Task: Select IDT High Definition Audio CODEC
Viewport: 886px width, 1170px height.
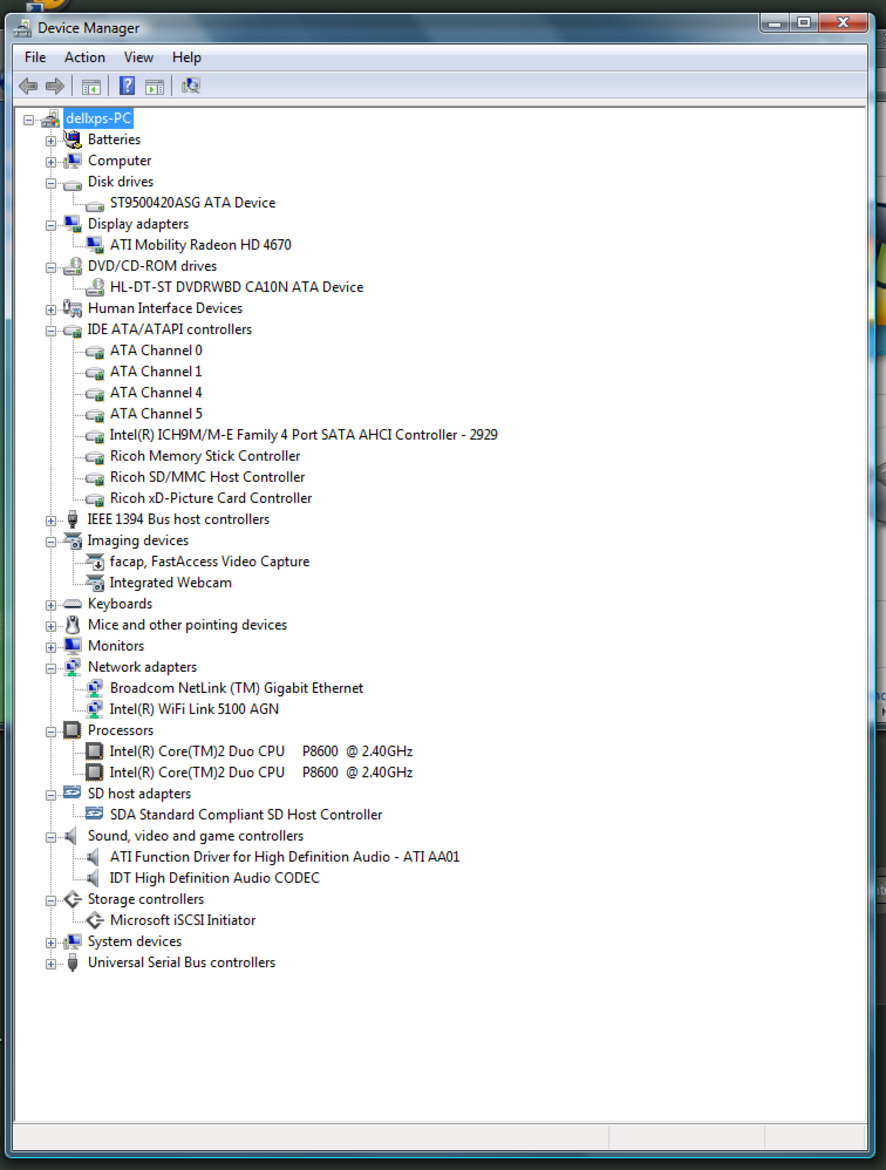Action: click(215, 878)
